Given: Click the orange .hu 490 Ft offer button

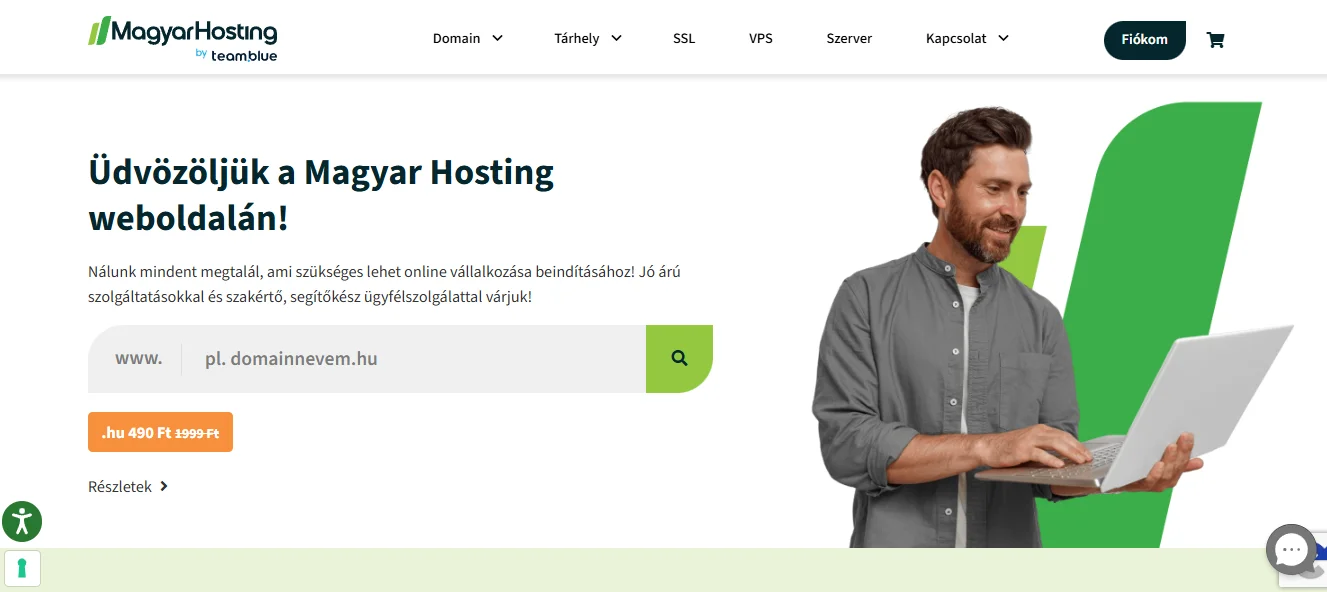Looking at the screenshot, I should (x=160, y=432).
